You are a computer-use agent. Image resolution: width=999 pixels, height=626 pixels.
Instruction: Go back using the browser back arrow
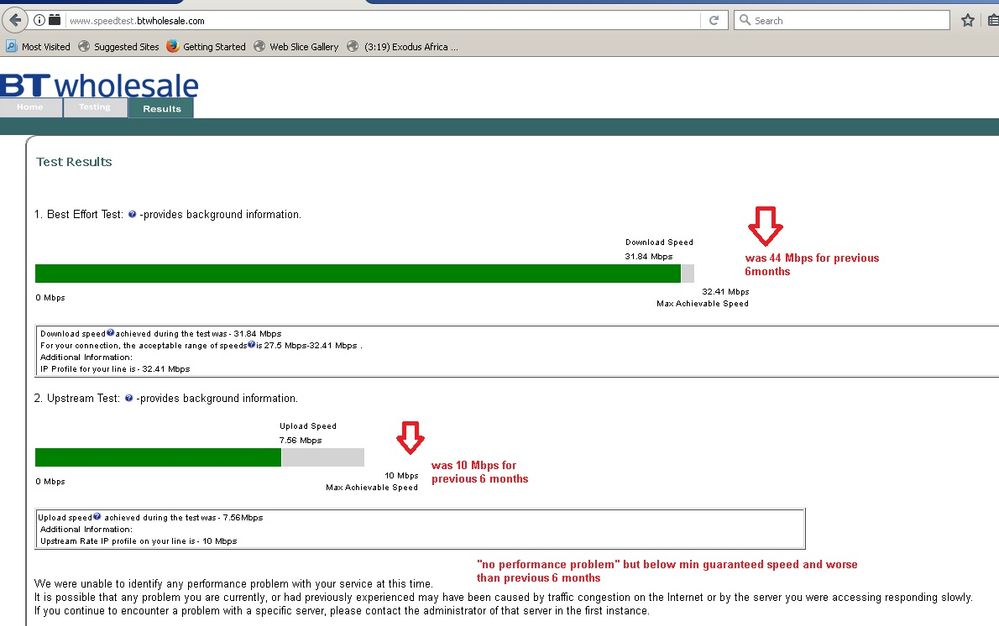pyautogui.click(x=15, y=20)
